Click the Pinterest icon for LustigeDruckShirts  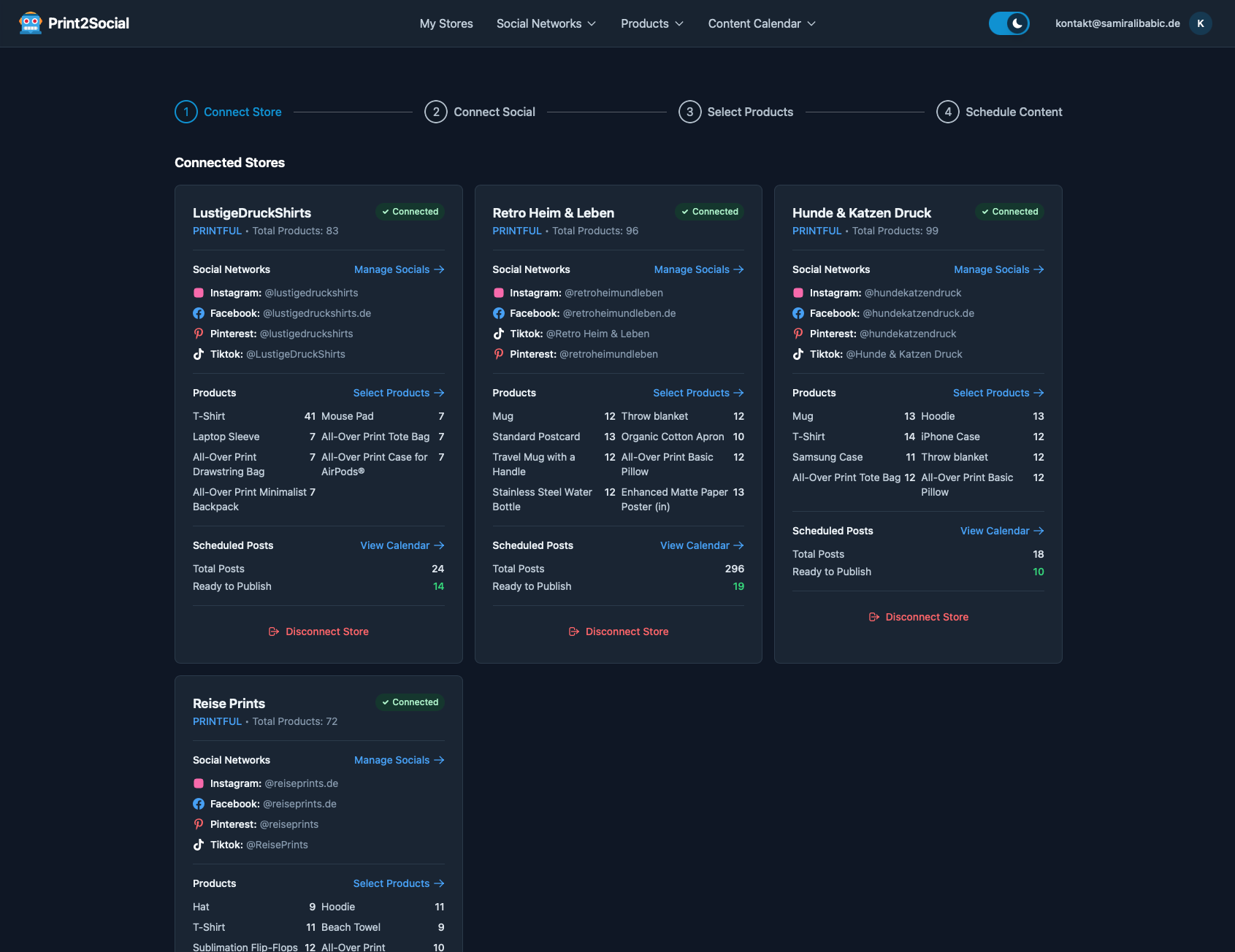coord(199,333)
